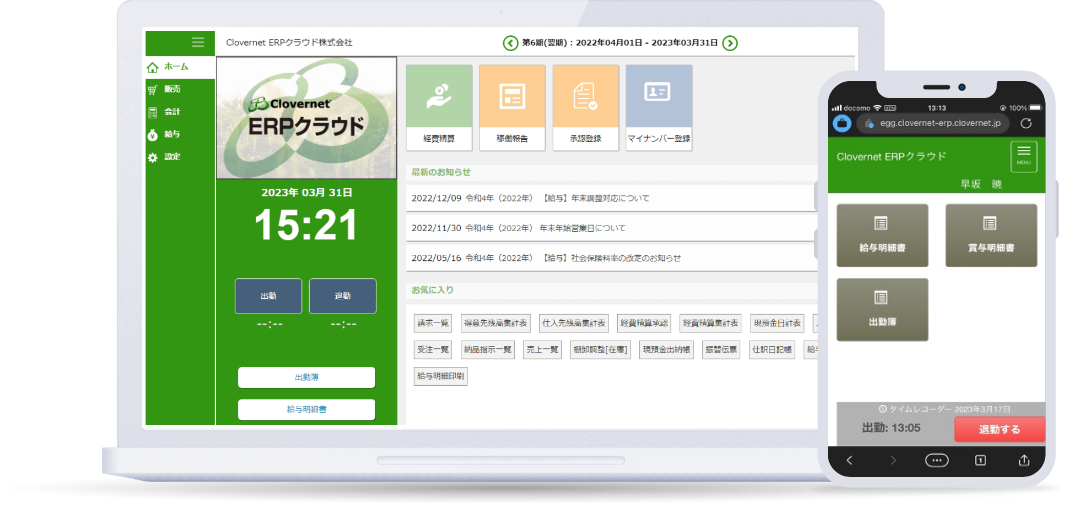
Task: Open 設定 in the sidebar
Action: [180, 157]
